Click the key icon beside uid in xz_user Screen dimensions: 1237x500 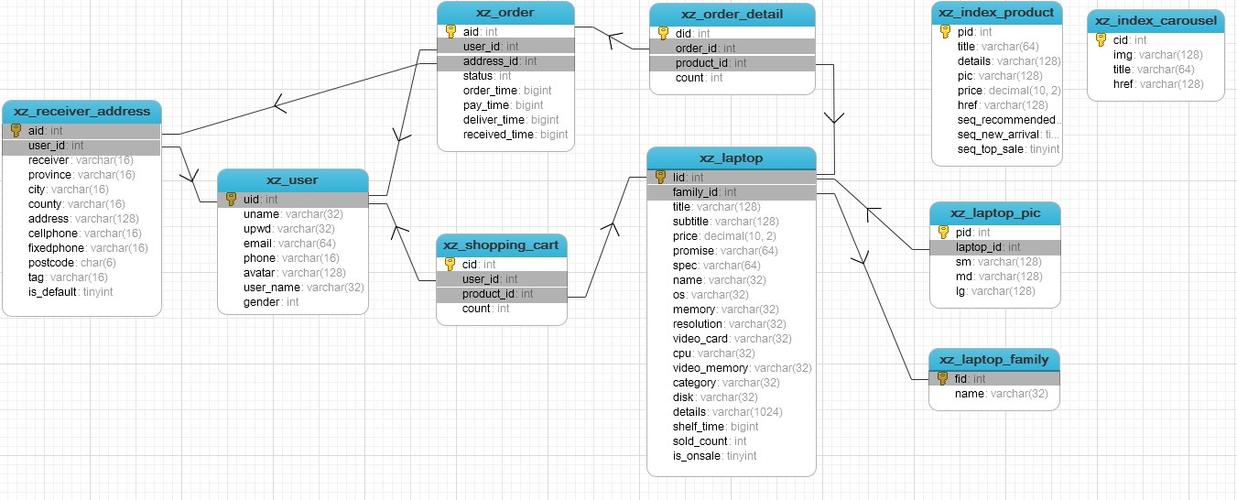point(231,199)
